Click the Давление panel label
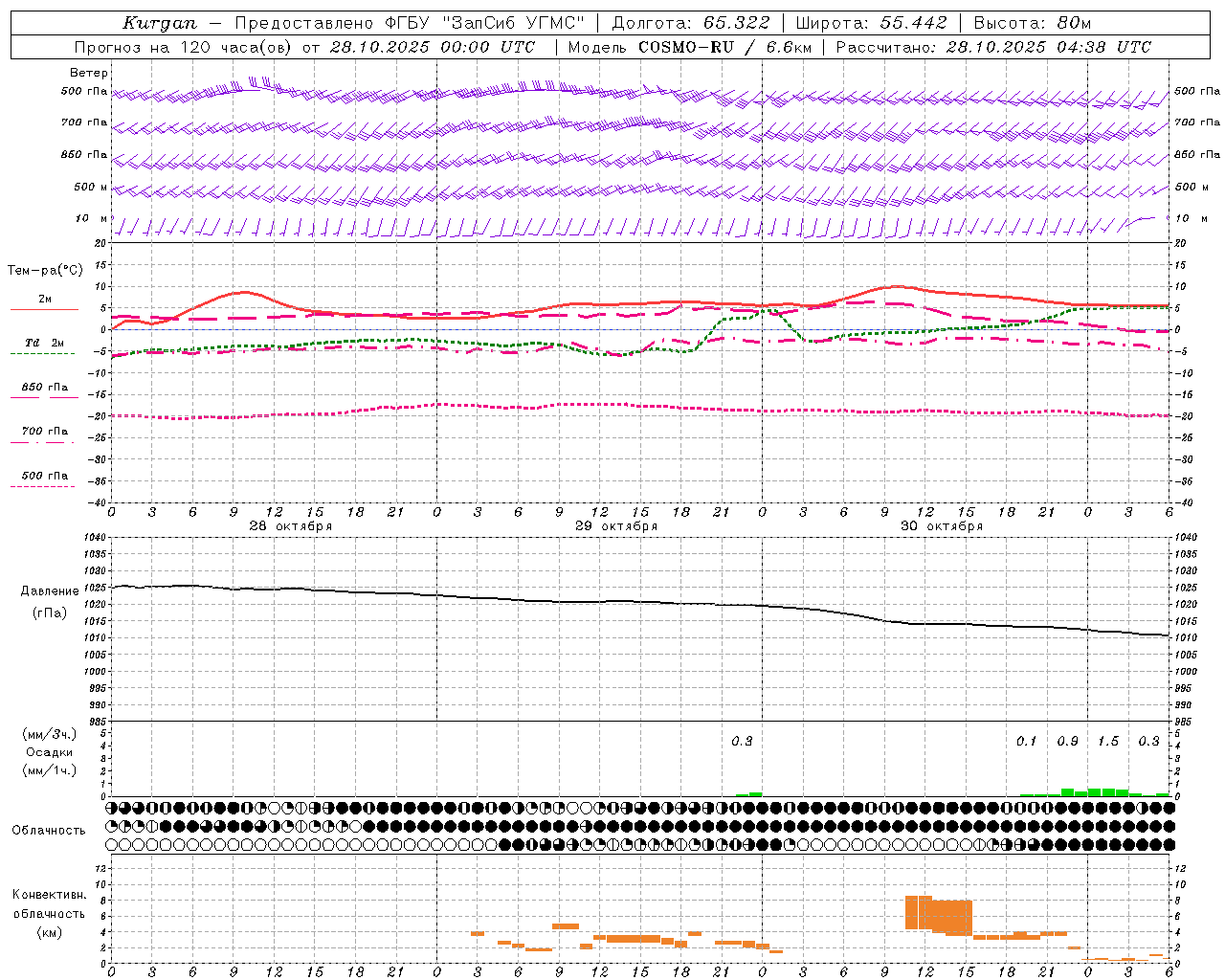The width and height of the screenshot is (1225, 980). click(x=50, y=591)
